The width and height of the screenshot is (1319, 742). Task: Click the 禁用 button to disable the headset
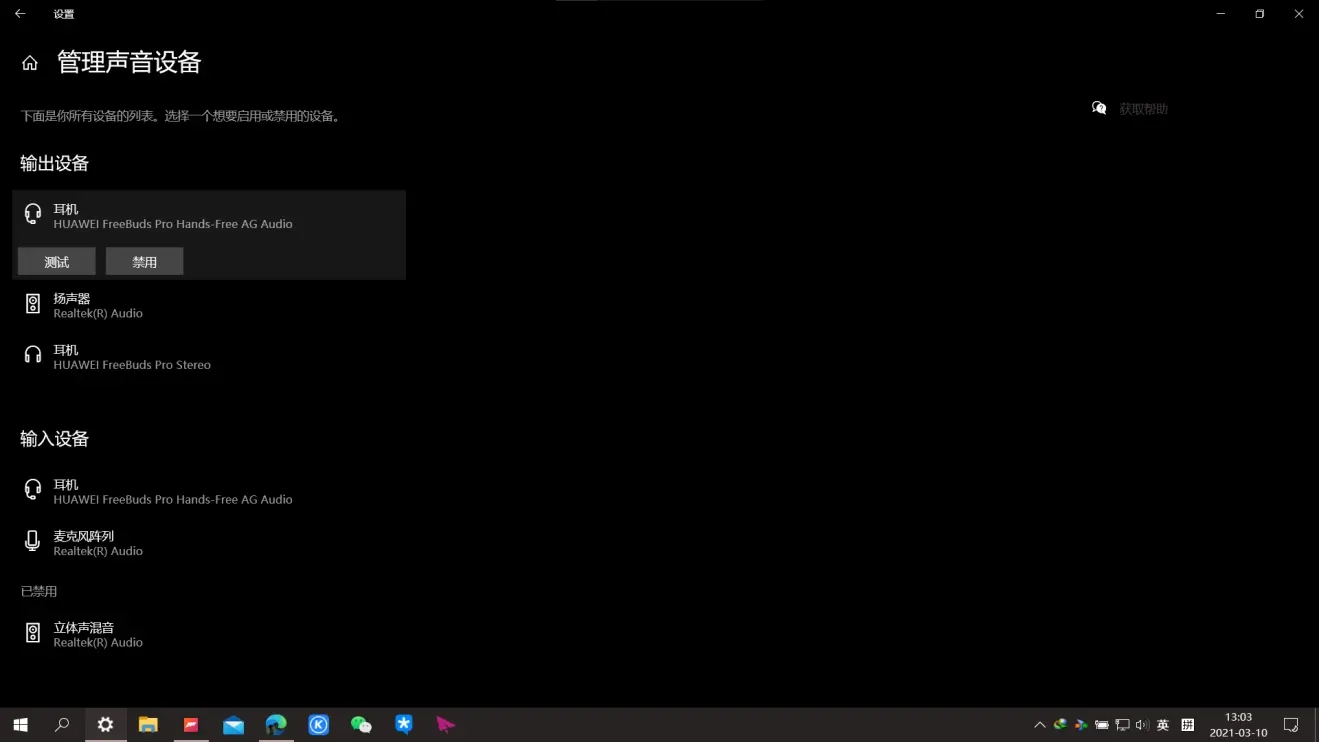click(x=145, y=262)
